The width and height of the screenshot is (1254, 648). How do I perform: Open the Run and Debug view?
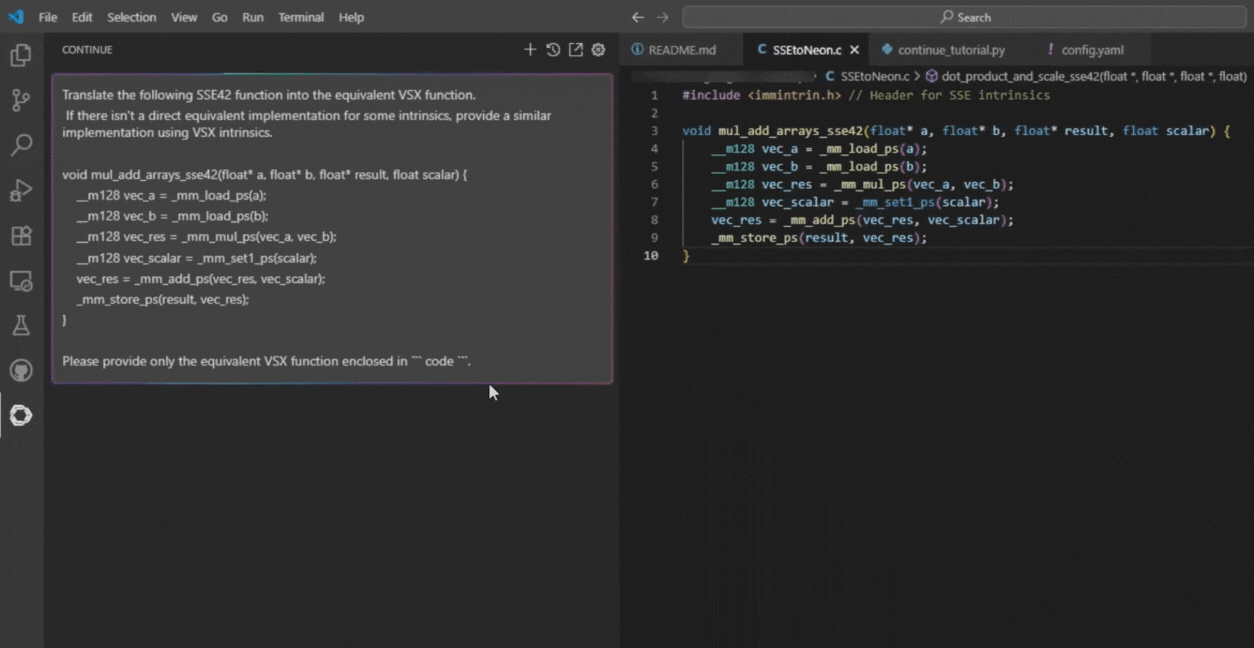pos(21,191)
